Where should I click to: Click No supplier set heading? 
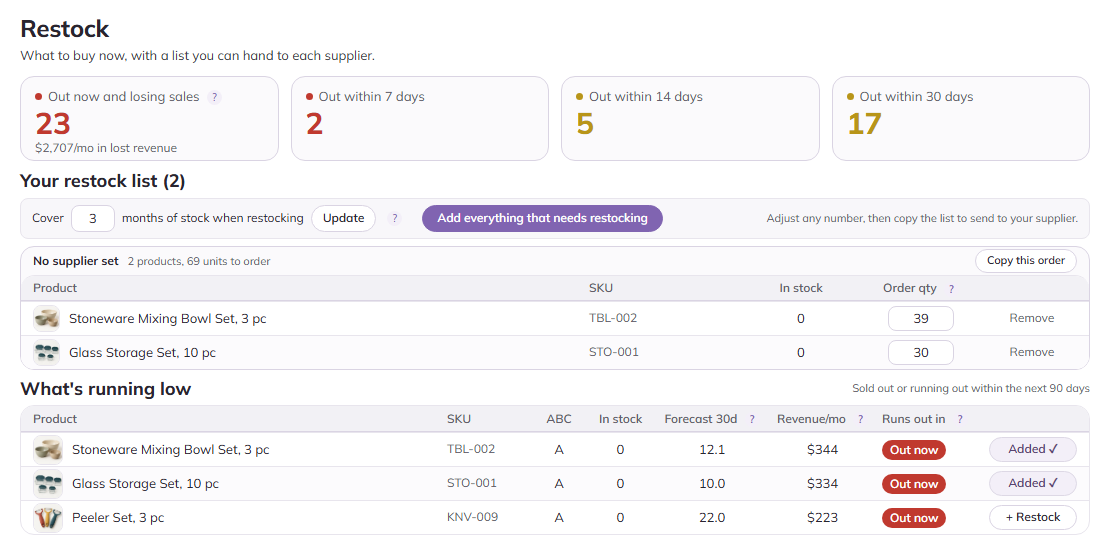(x=76, y=261)
